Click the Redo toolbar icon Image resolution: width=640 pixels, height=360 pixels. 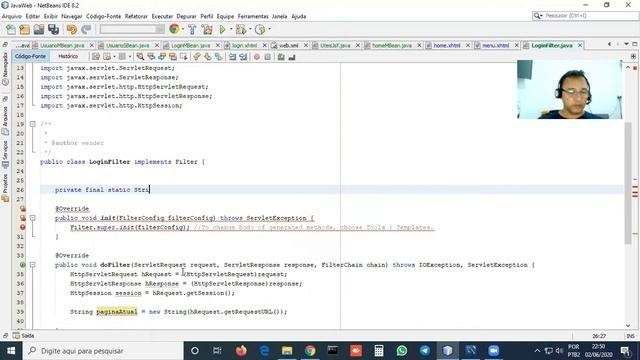86,29
